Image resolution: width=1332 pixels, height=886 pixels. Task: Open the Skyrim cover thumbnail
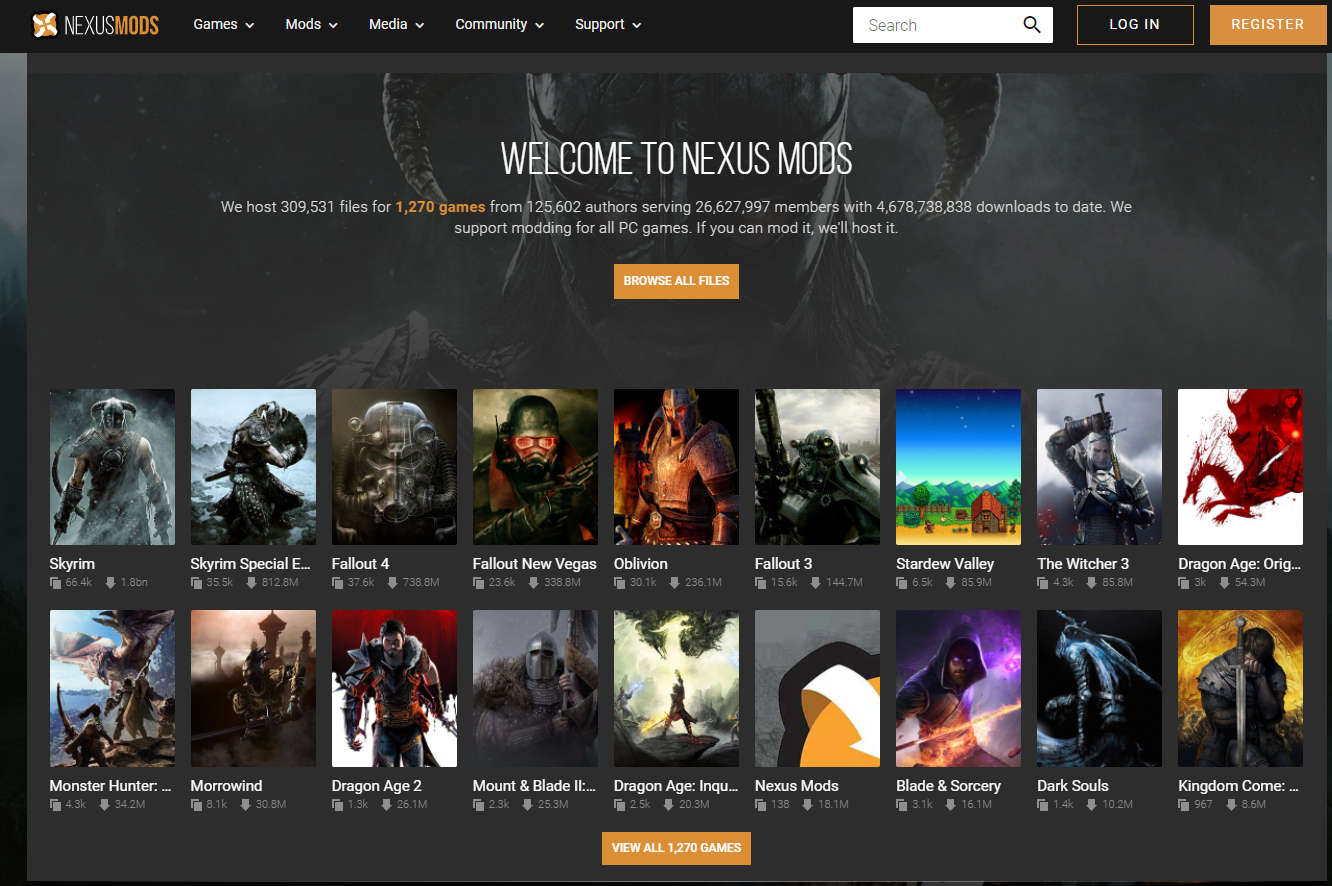(112, 467)
